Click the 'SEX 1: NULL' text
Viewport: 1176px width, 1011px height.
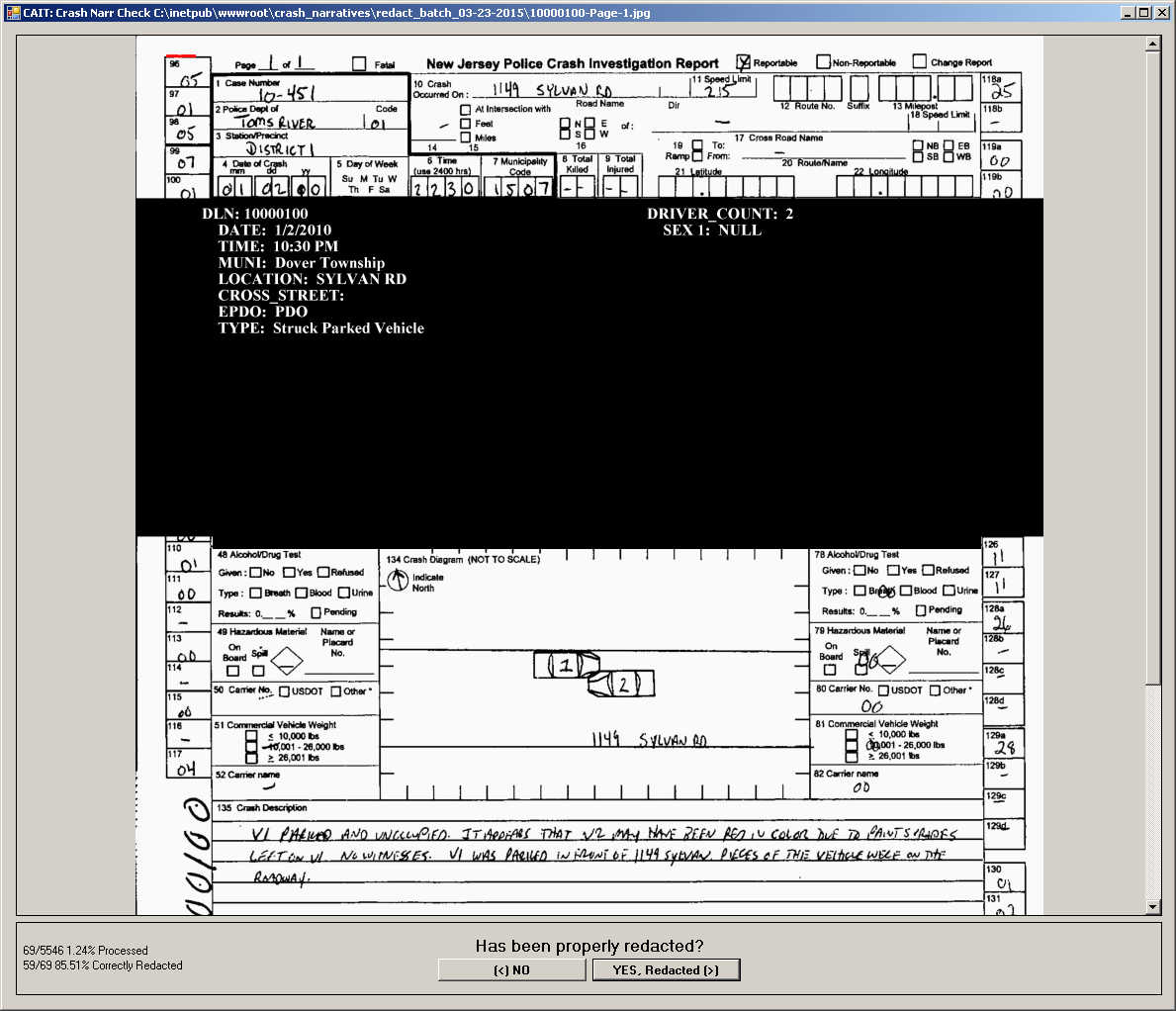[x=712, y=230]
